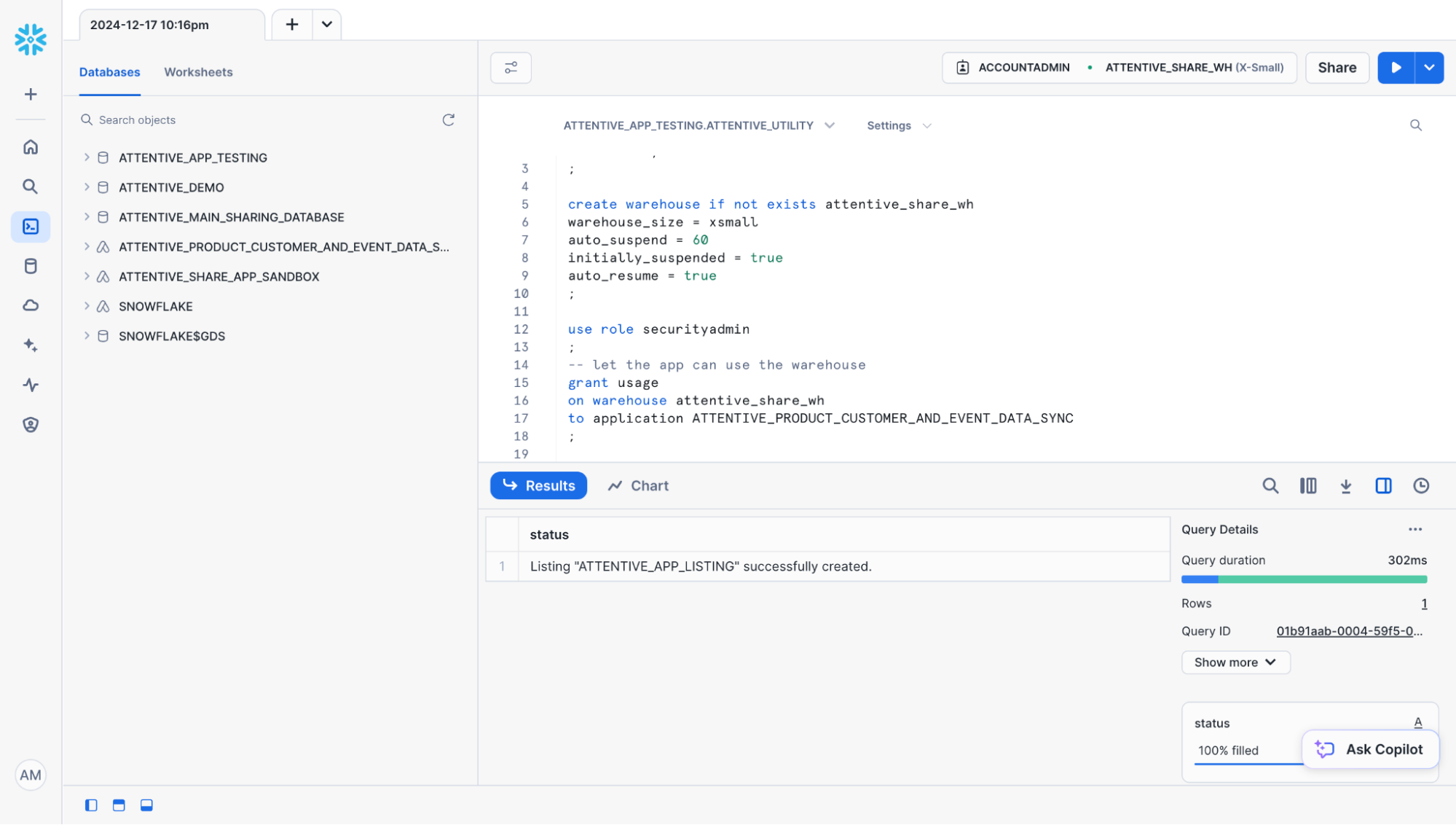Open the query history clock icon
Screen dimensions: 1456x825
(x=1421, y=486)
